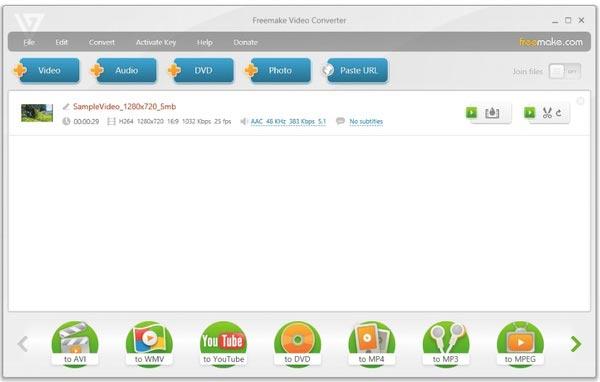Viewport: 600px width, 382px height.
Task: Click the plus icon on the DVD button
Action: coord(174,70)
